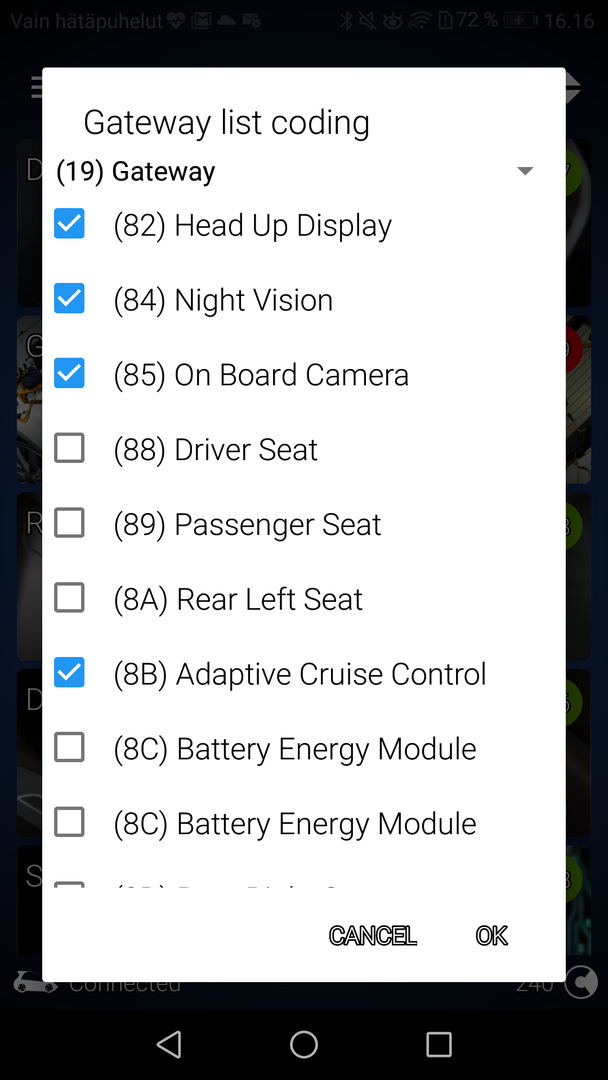The image size is (608, 1080).
Task: Tap the car connection status icon
Action: (x=34, y=983)
